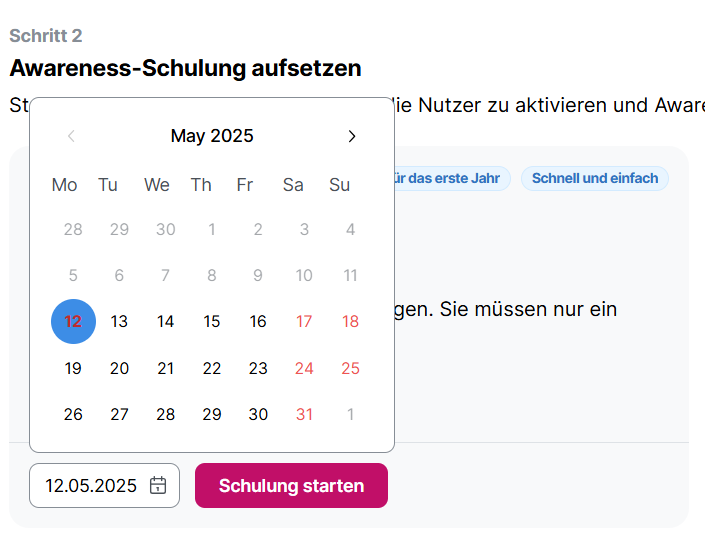Screen dimensions: 705x553
Task: Click the Schulung starten button
Action: (x=291, y=485)
